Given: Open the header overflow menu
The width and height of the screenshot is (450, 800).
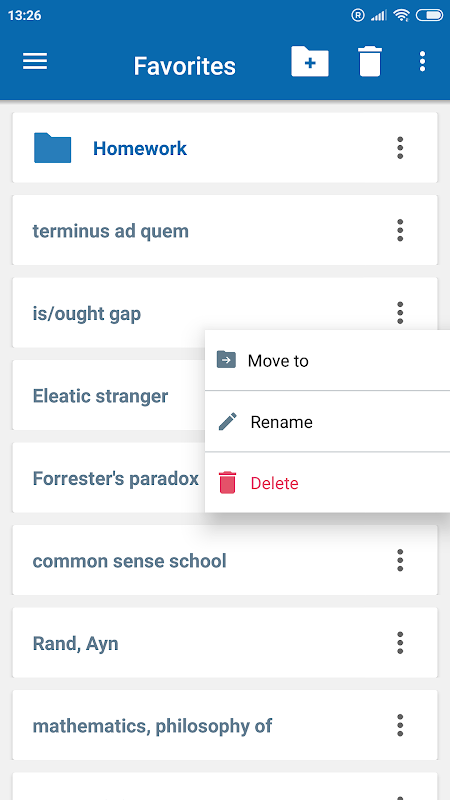Looking at the screenshot, I should [422, 62].
